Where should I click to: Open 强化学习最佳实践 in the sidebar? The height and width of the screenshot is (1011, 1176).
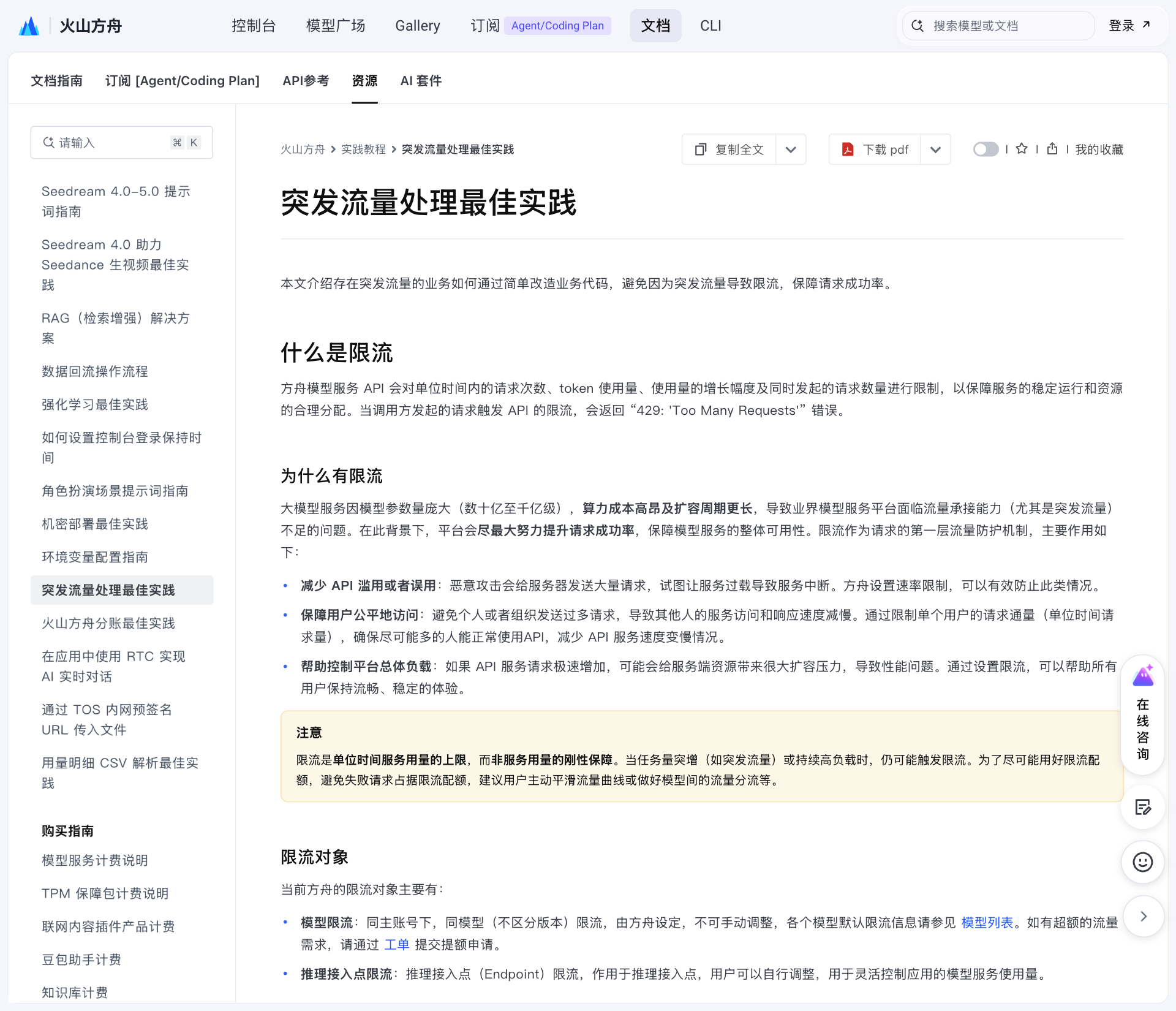point(95,404)
